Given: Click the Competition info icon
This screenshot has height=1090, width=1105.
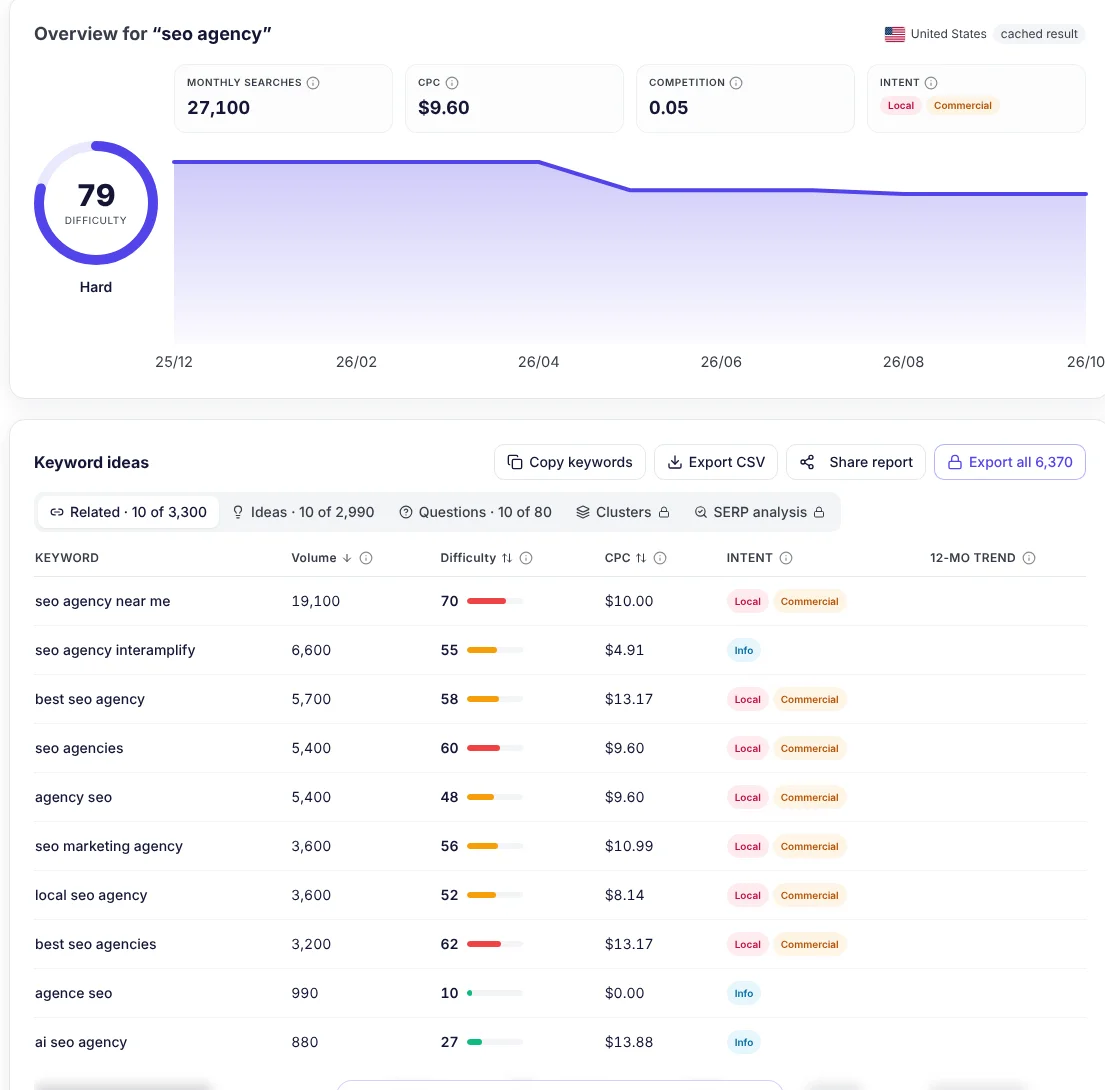Looking at the screenshot, I should (x=736, y=83).
